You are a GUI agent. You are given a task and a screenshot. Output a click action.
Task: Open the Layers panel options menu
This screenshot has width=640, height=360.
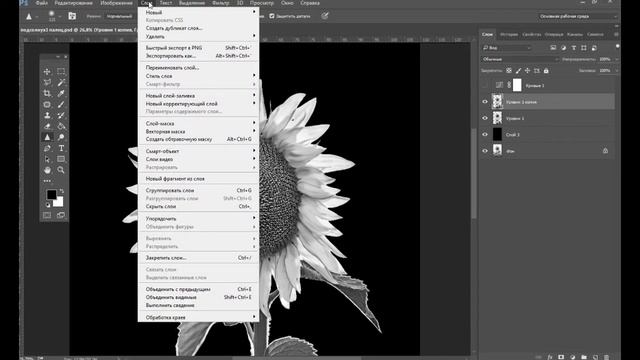616,34
